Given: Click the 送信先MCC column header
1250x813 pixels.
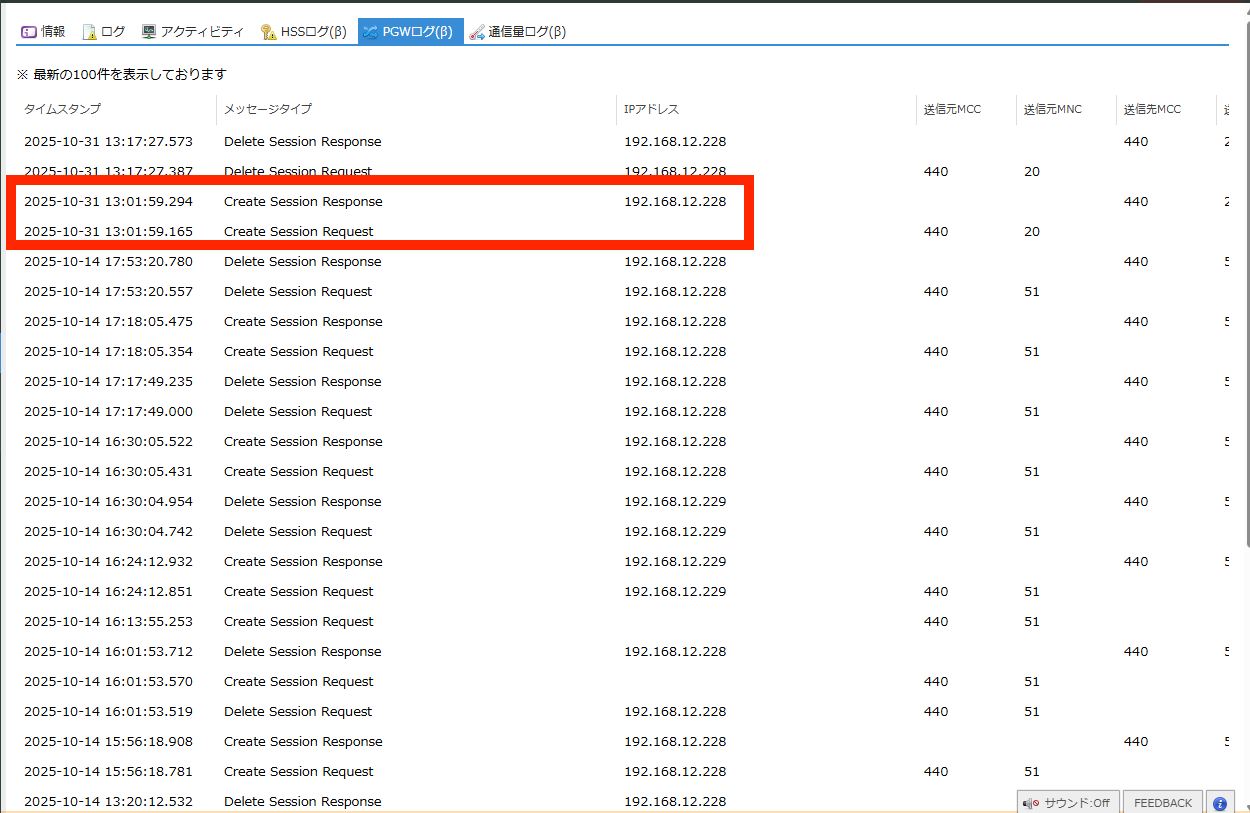Looking at the screenshot, I should coord(1152,109).
